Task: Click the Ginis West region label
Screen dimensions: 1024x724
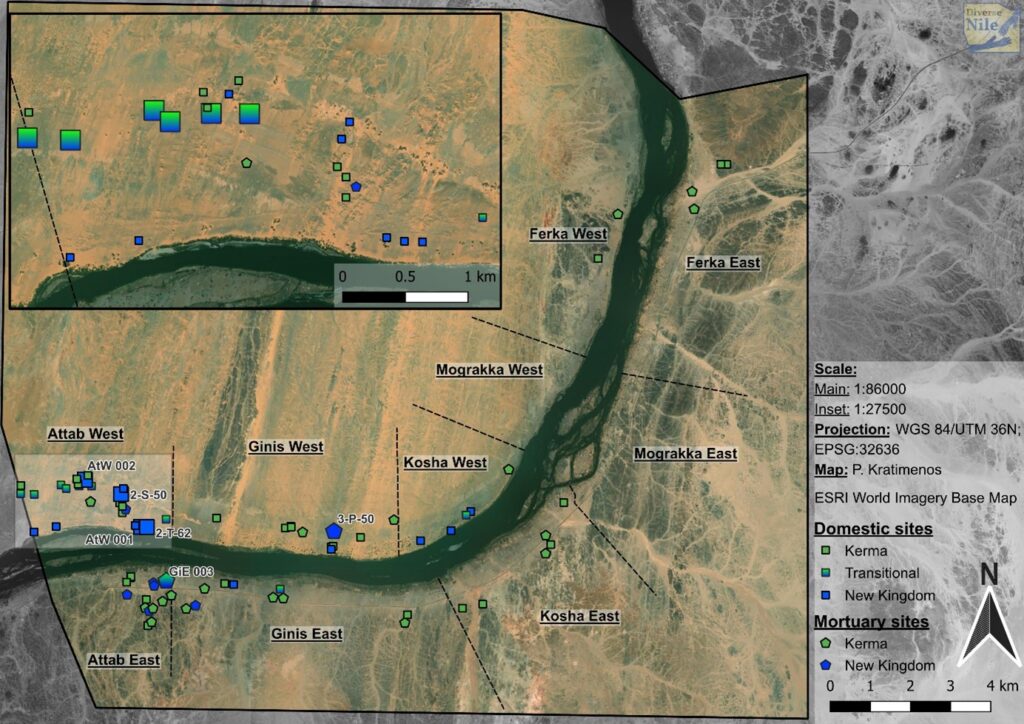Action: point(285,446)
